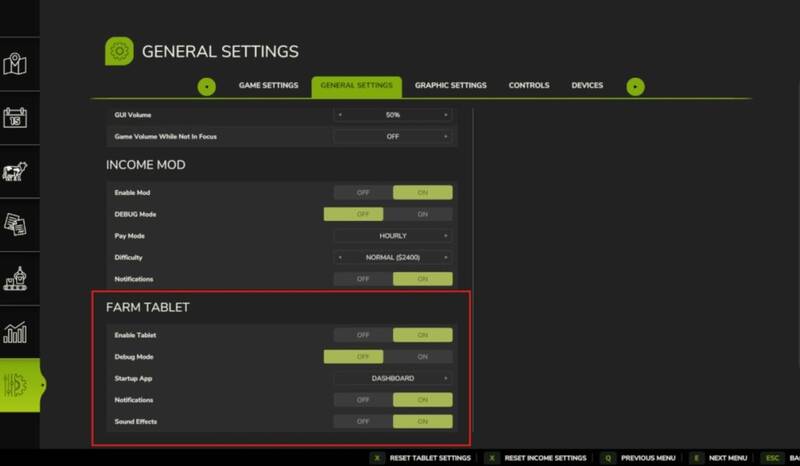Open the statistics chart icon
Screen dimensions: 800x466
(x=15, y=332)
